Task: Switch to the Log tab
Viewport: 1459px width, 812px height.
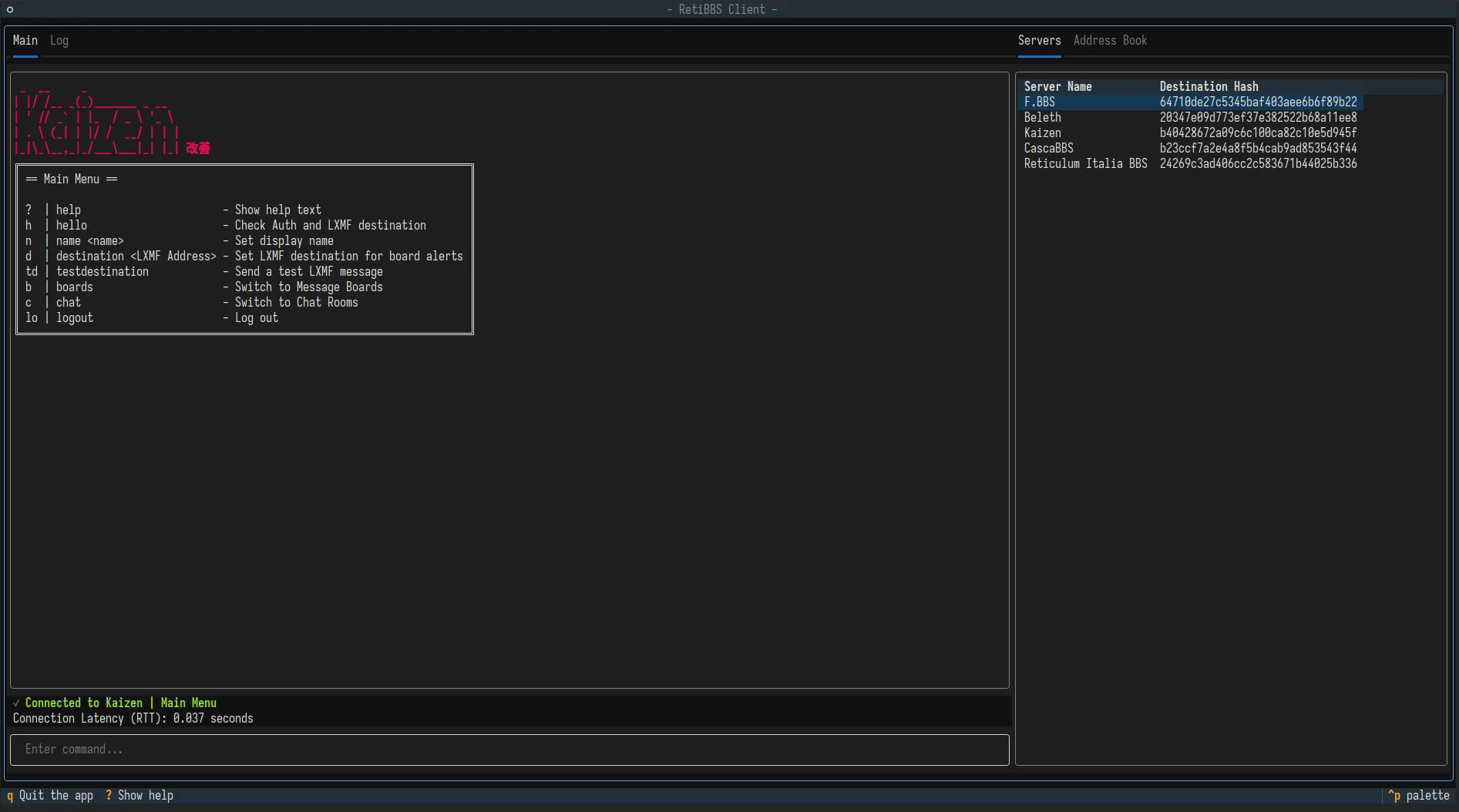Action: pyautogui.click(x=59, y=40)
